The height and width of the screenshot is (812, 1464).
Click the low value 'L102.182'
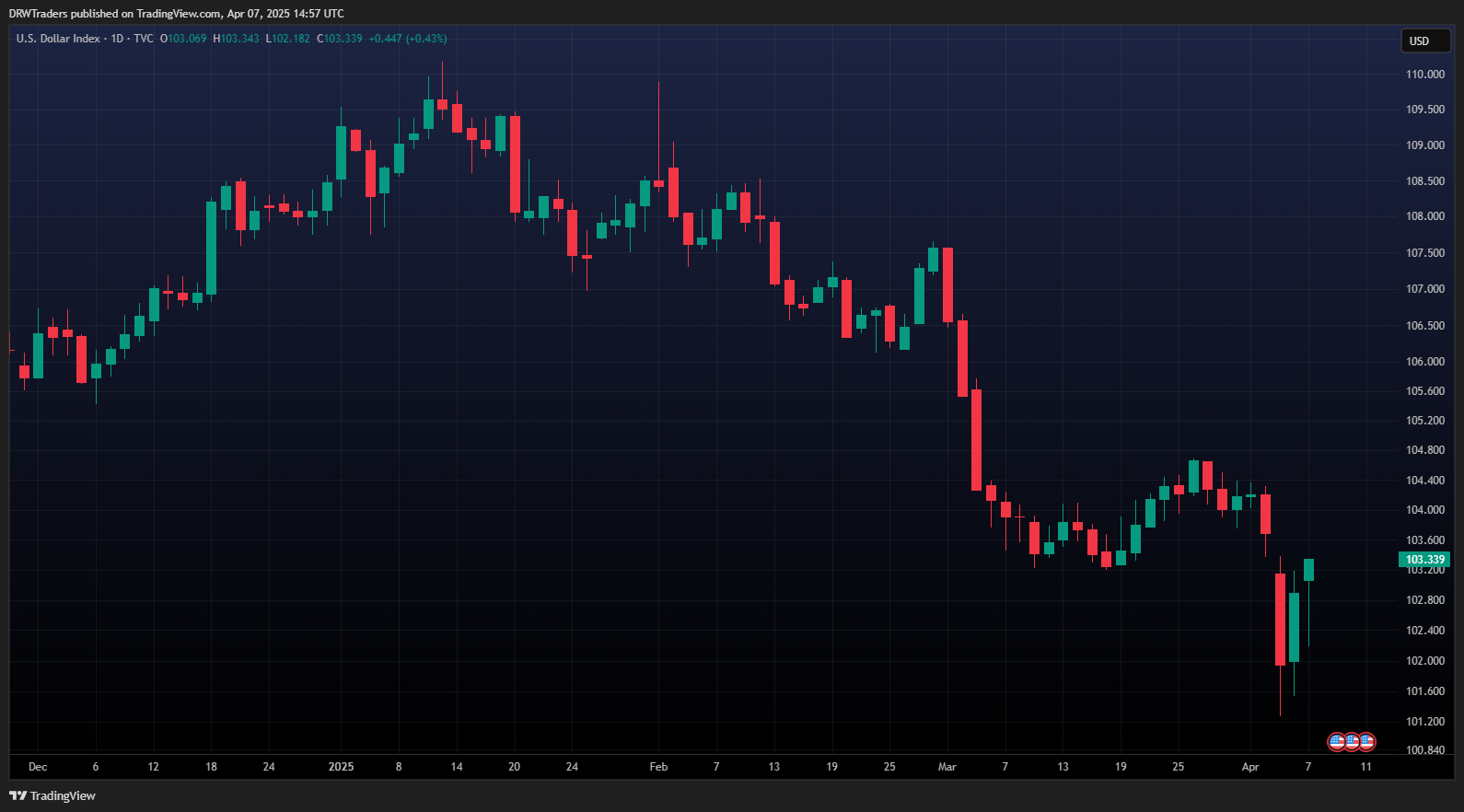tap(288, 39)
